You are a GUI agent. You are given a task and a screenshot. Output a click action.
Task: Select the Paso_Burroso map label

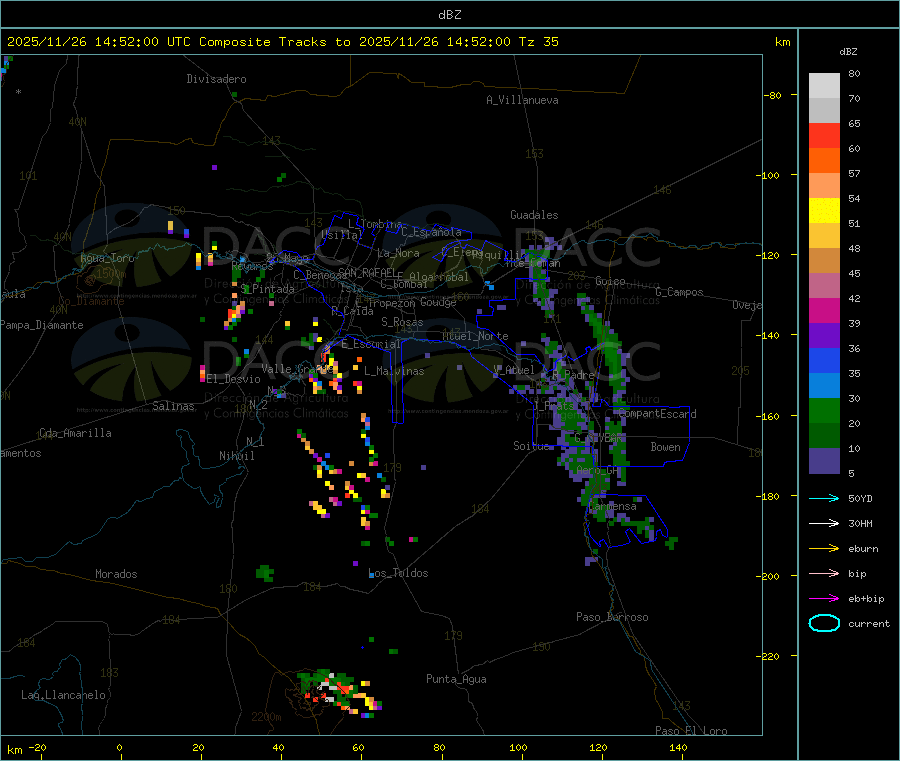[612, 617]
